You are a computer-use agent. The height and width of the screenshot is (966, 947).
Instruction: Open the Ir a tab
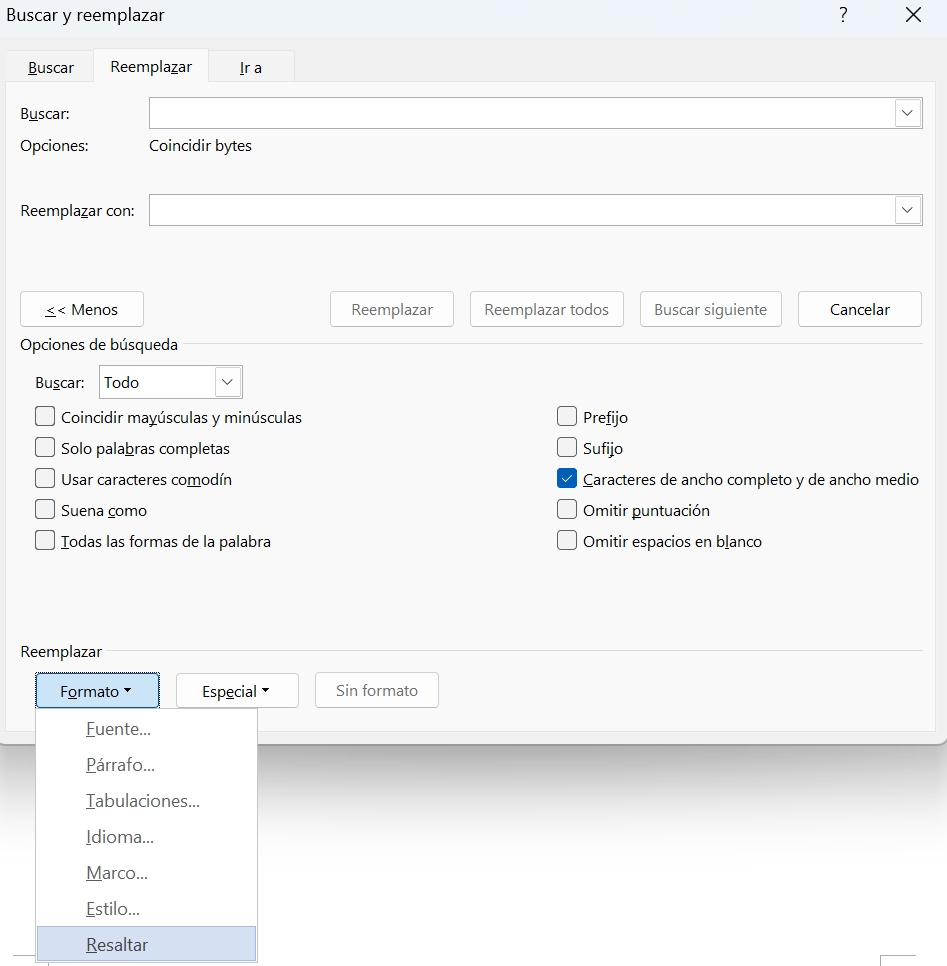tap(251, 67)
